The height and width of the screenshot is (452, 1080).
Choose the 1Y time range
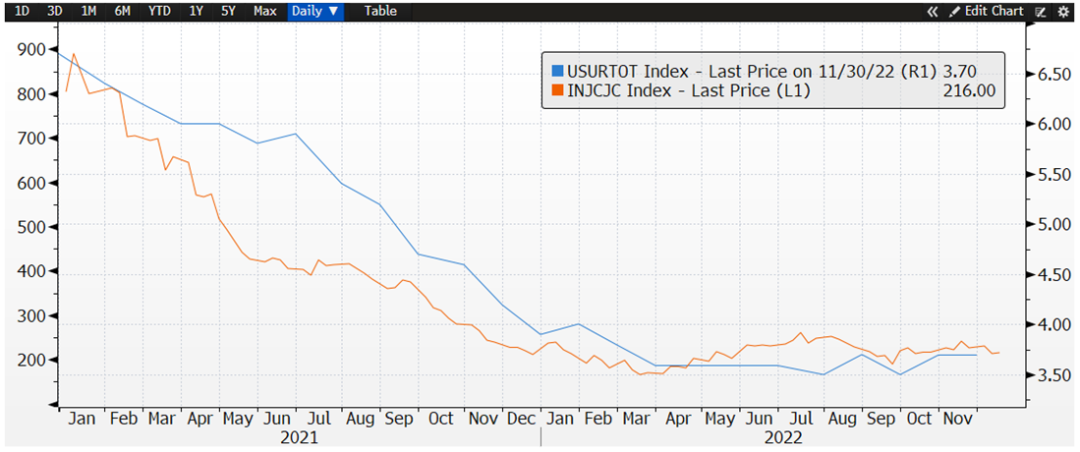coord(196,11)
